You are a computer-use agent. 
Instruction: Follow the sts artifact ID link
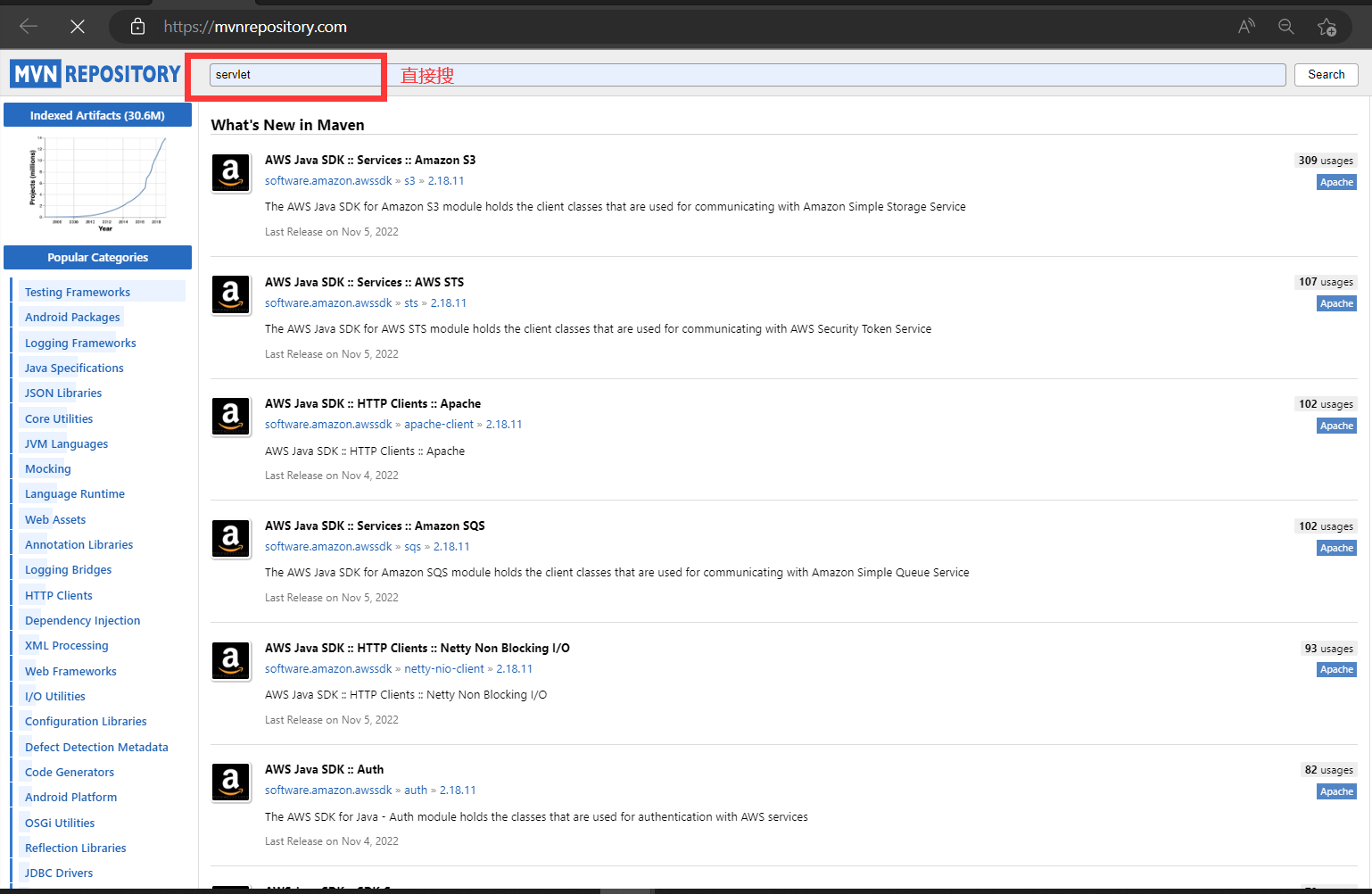(x=411, y=302)
